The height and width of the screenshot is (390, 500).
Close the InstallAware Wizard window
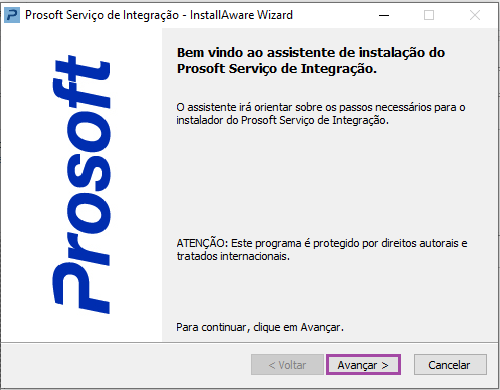[x=475, y=15]
